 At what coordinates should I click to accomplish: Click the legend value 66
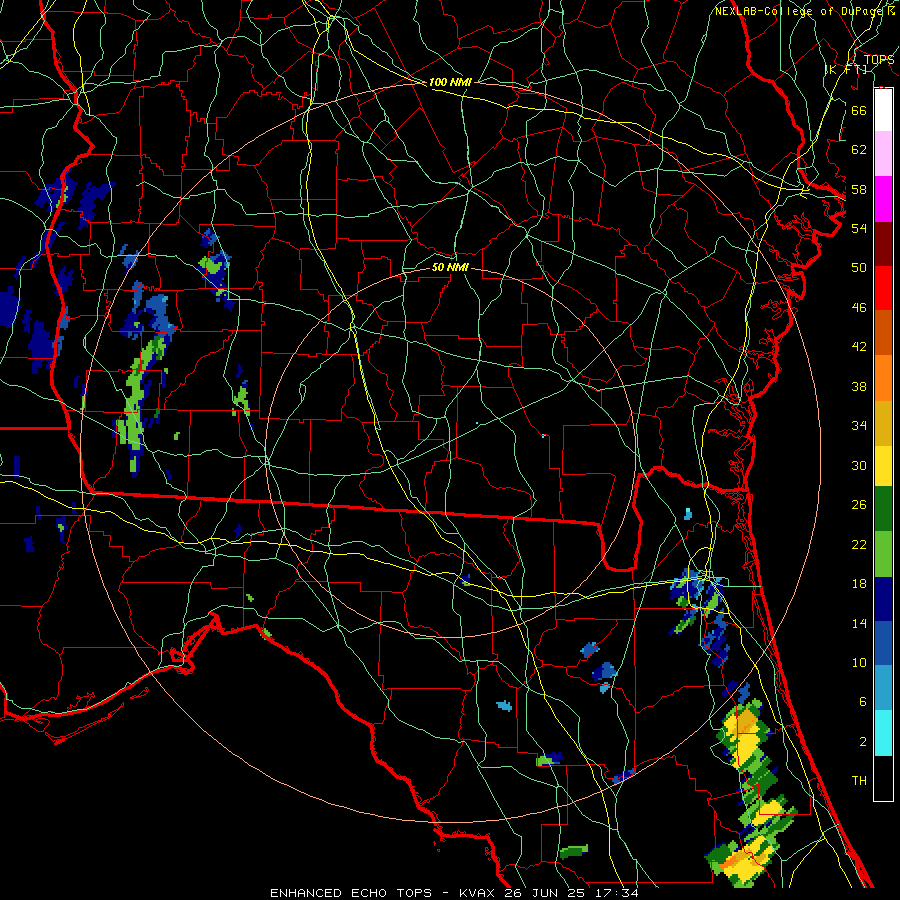(859, 110)
